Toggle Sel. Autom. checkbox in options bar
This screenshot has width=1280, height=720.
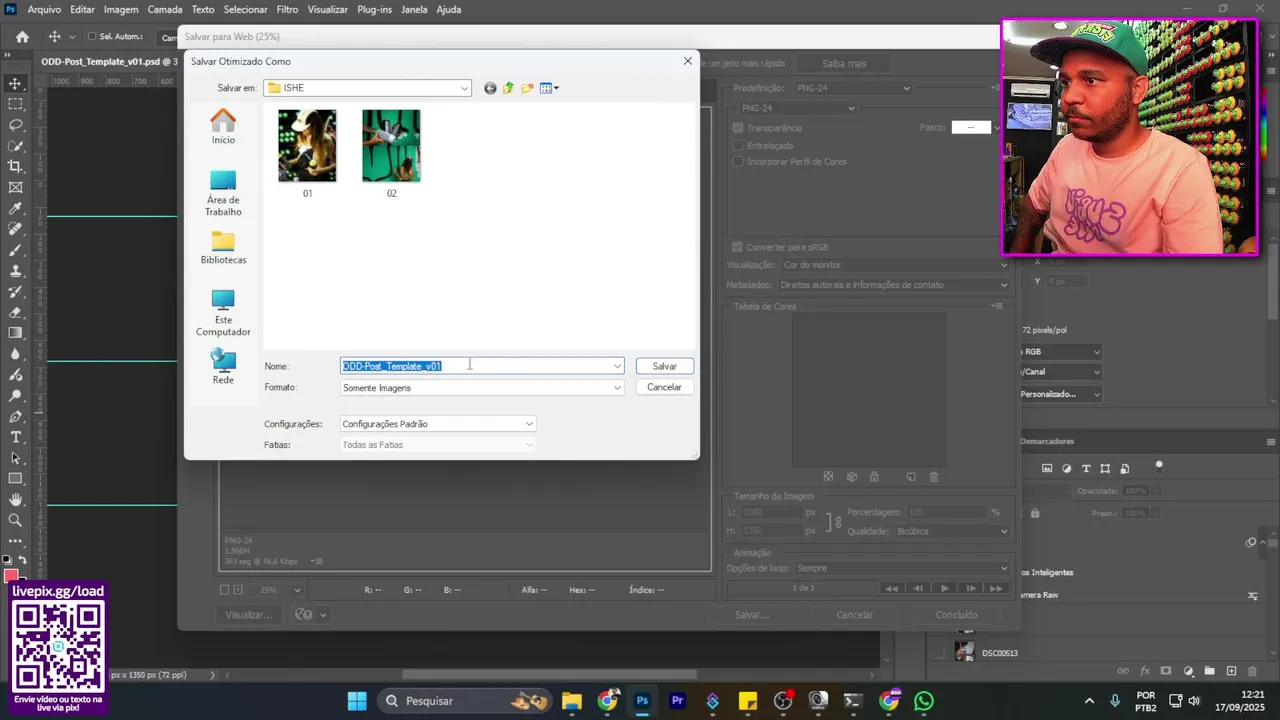click(x=92, y=37)
